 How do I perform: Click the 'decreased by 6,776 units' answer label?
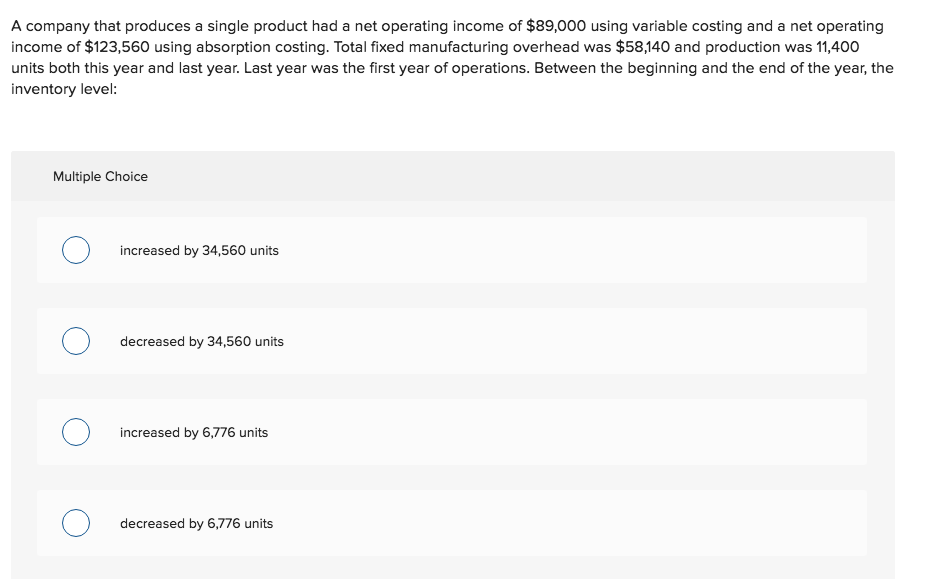(x=196, y=523)
